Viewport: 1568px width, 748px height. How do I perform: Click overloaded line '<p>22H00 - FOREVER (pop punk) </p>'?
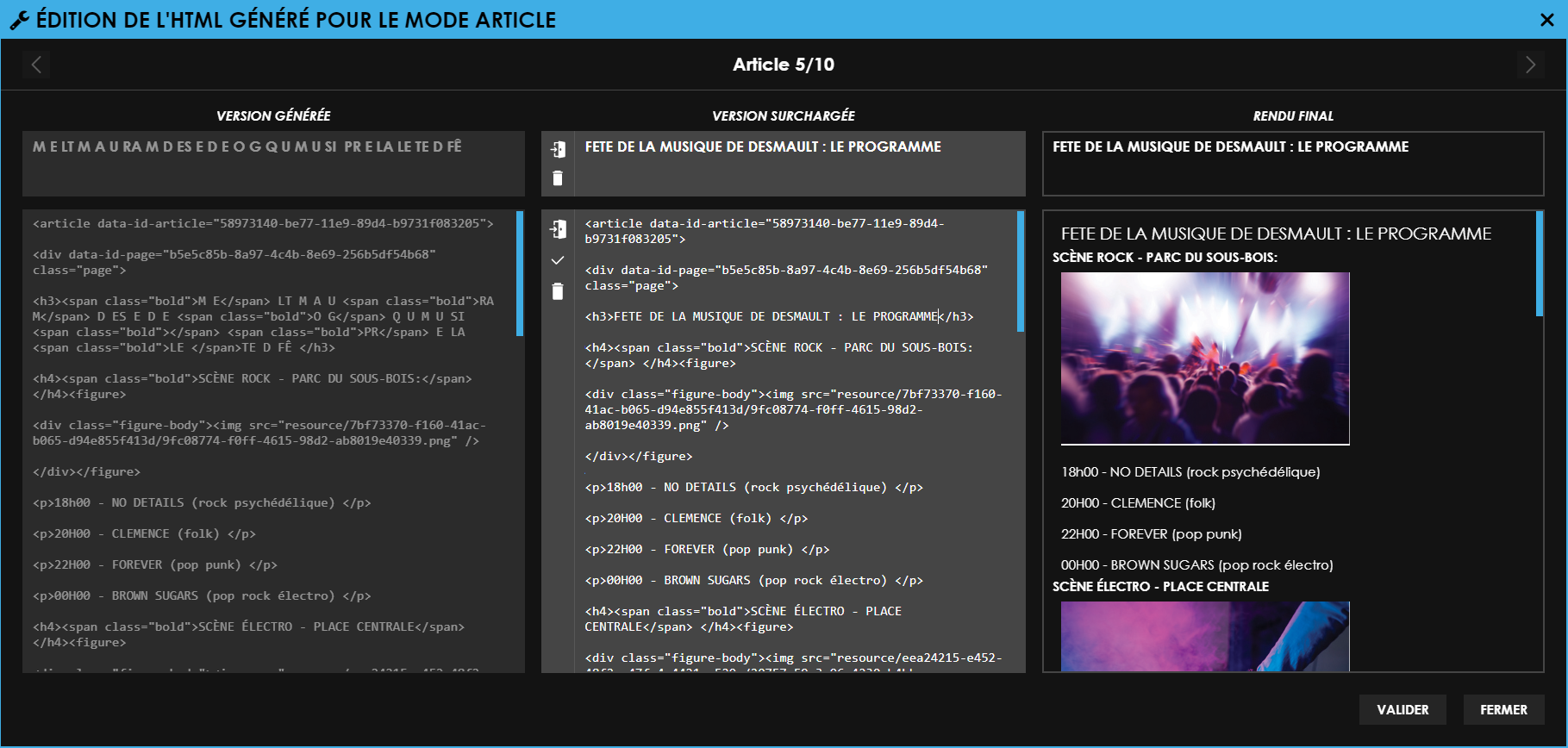click(x=707, y=550)
